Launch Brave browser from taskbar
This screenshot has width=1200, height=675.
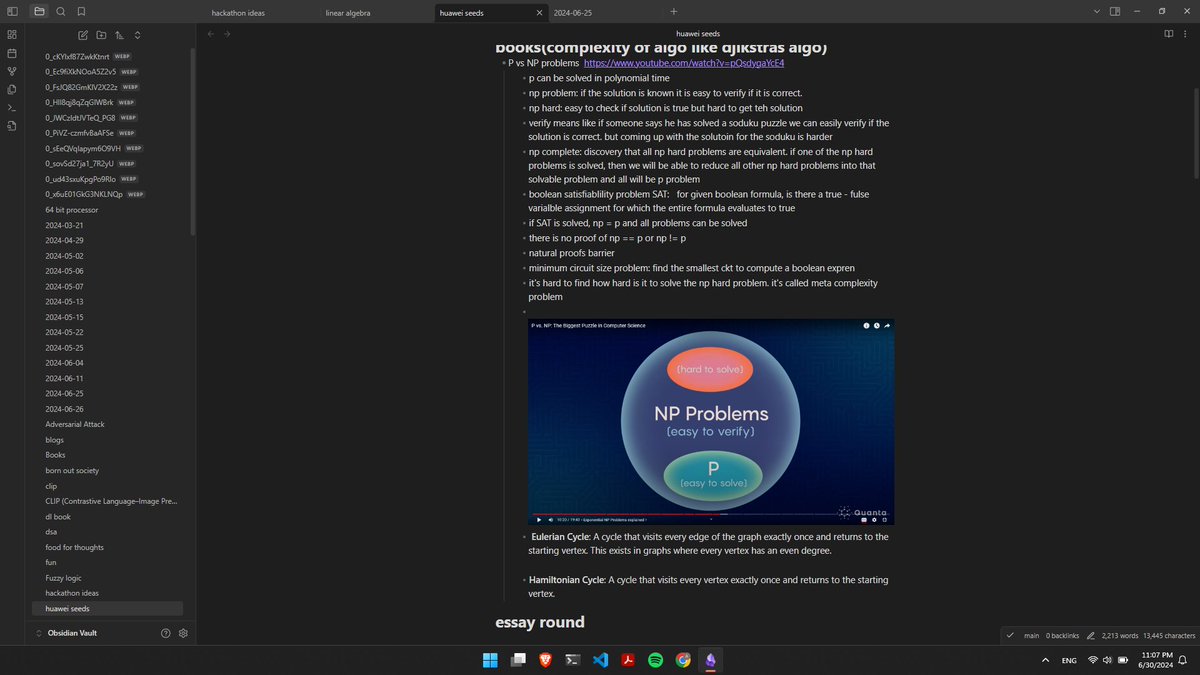coord(545,660)
